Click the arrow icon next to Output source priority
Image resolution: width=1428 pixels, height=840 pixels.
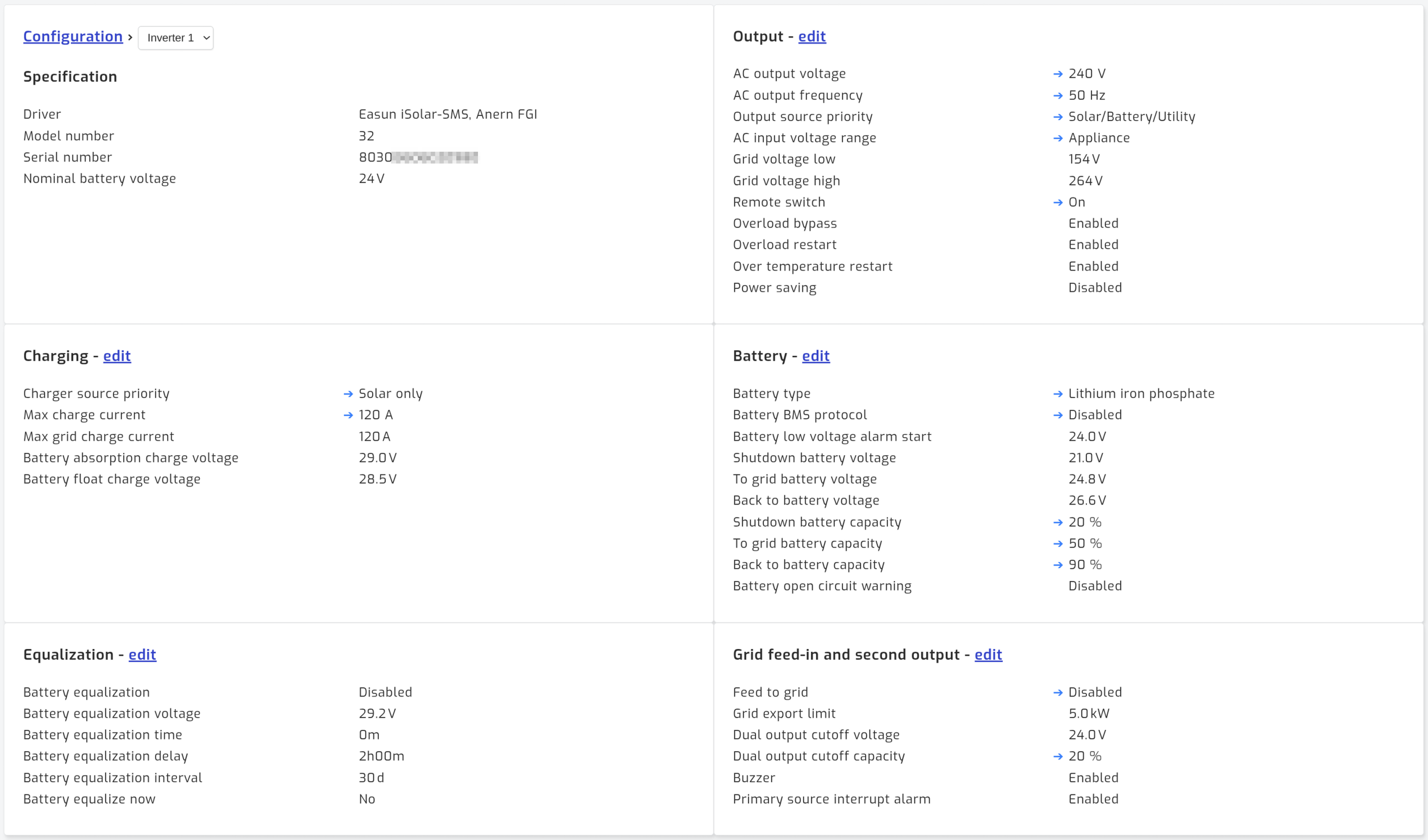coord(1057,117)
